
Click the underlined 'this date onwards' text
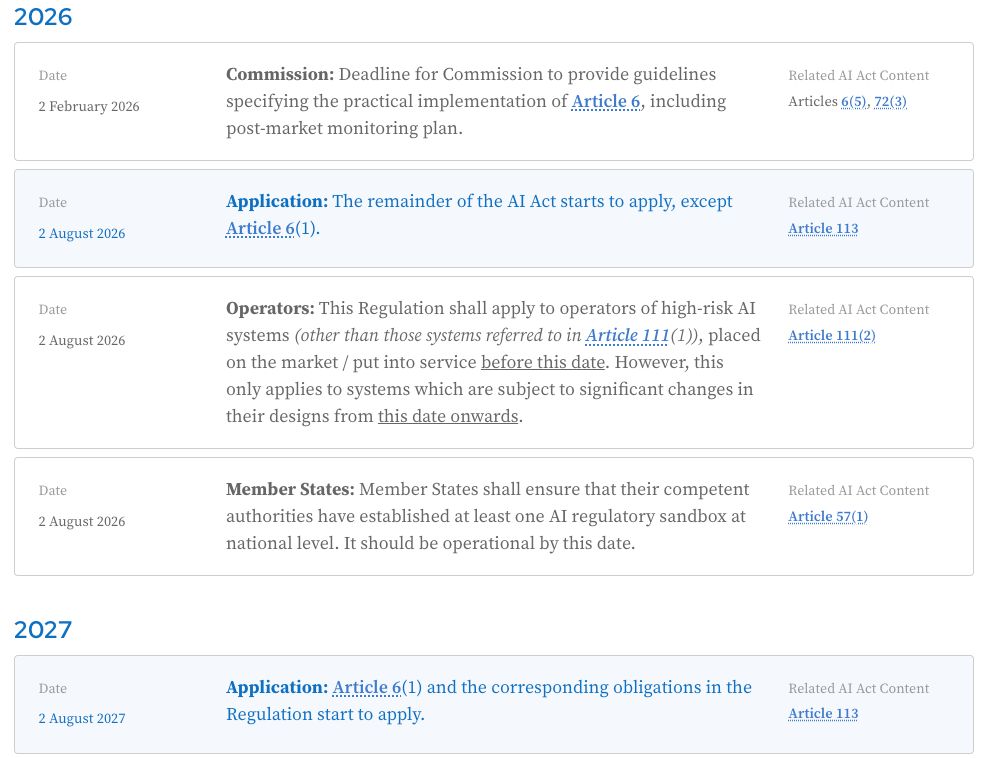[x=448, y=416]
